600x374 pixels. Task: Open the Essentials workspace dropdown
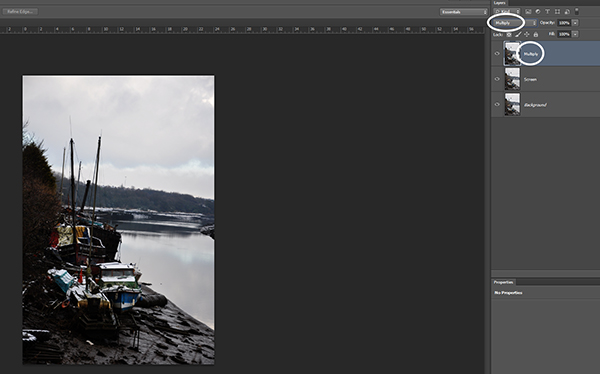[463, 12]
